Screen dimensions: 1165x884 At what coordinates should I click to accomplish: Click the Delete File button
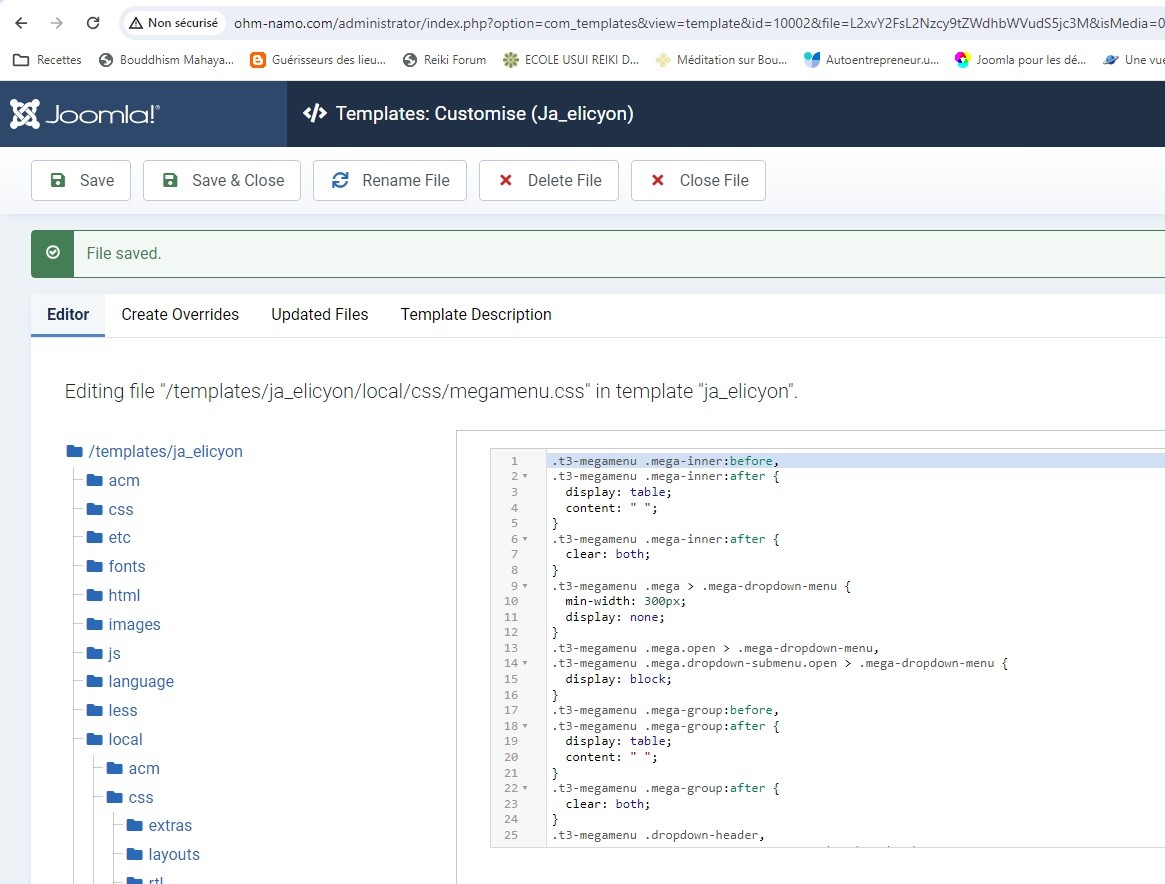(x=548, y=180)
